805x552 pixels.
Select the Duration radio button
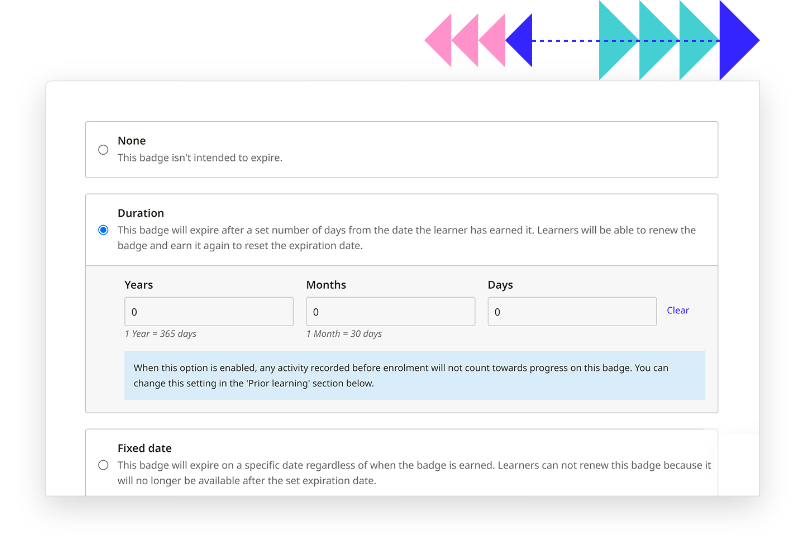[103, 230]
